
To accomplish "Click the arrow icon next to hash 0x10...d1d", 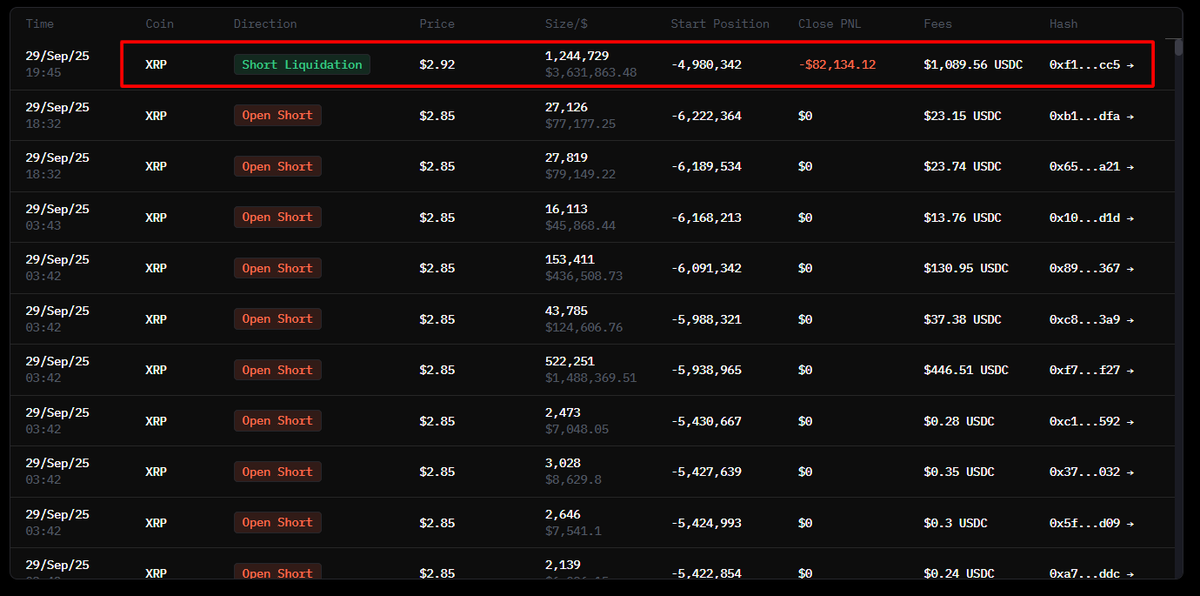I will [x=1130, y=218].
